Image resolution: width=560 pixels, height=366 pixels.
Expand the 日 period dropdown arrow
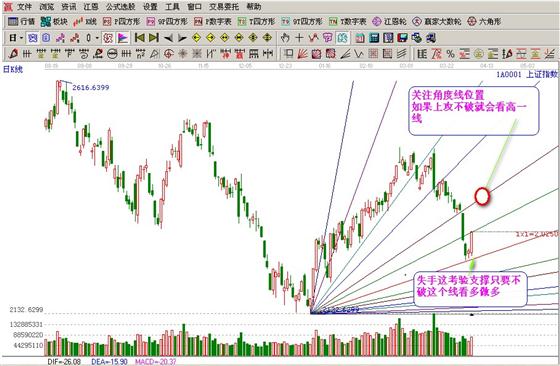(22, 37)
